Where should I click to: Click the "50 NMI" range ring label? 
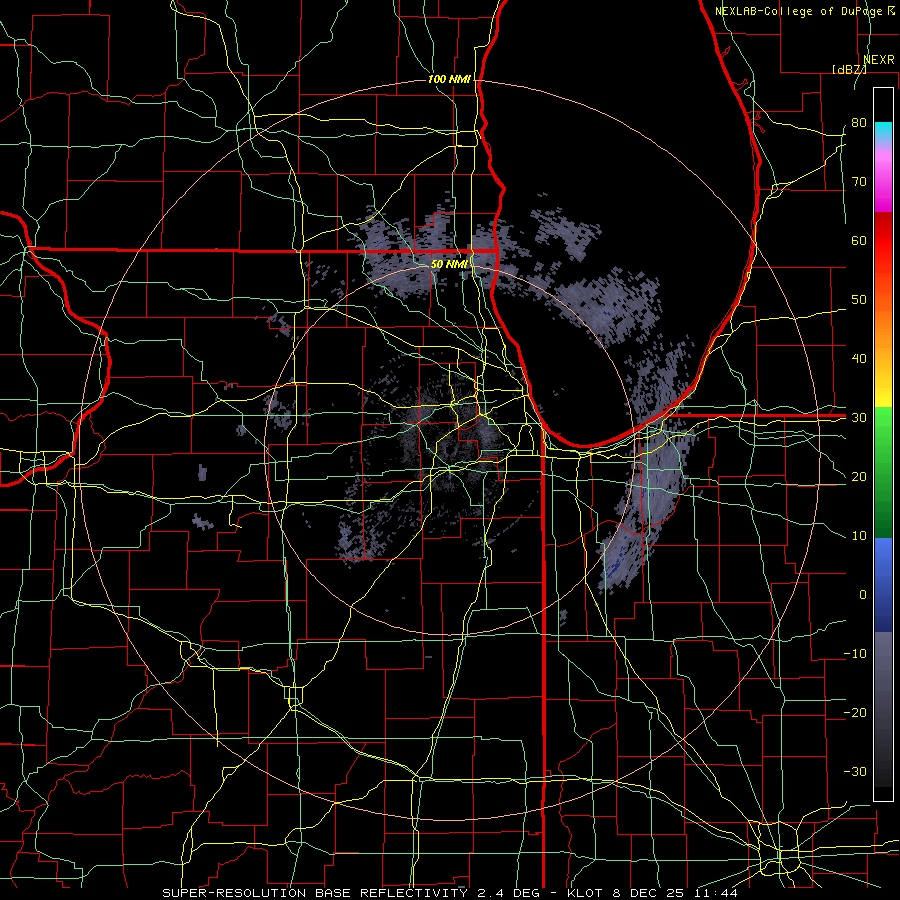pyautogui.click(x=449, y=264)
